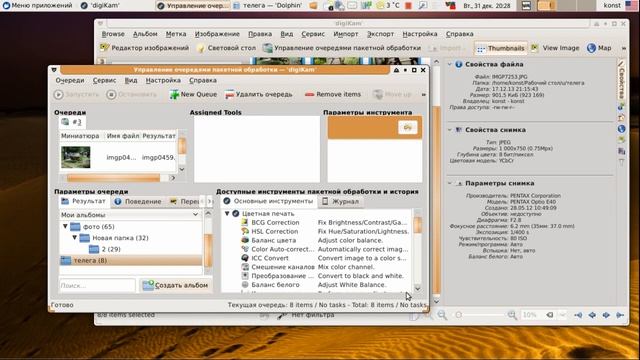The image size is (640, 360).
Task: Start the queue with the Запустить button
Action: 77,94
